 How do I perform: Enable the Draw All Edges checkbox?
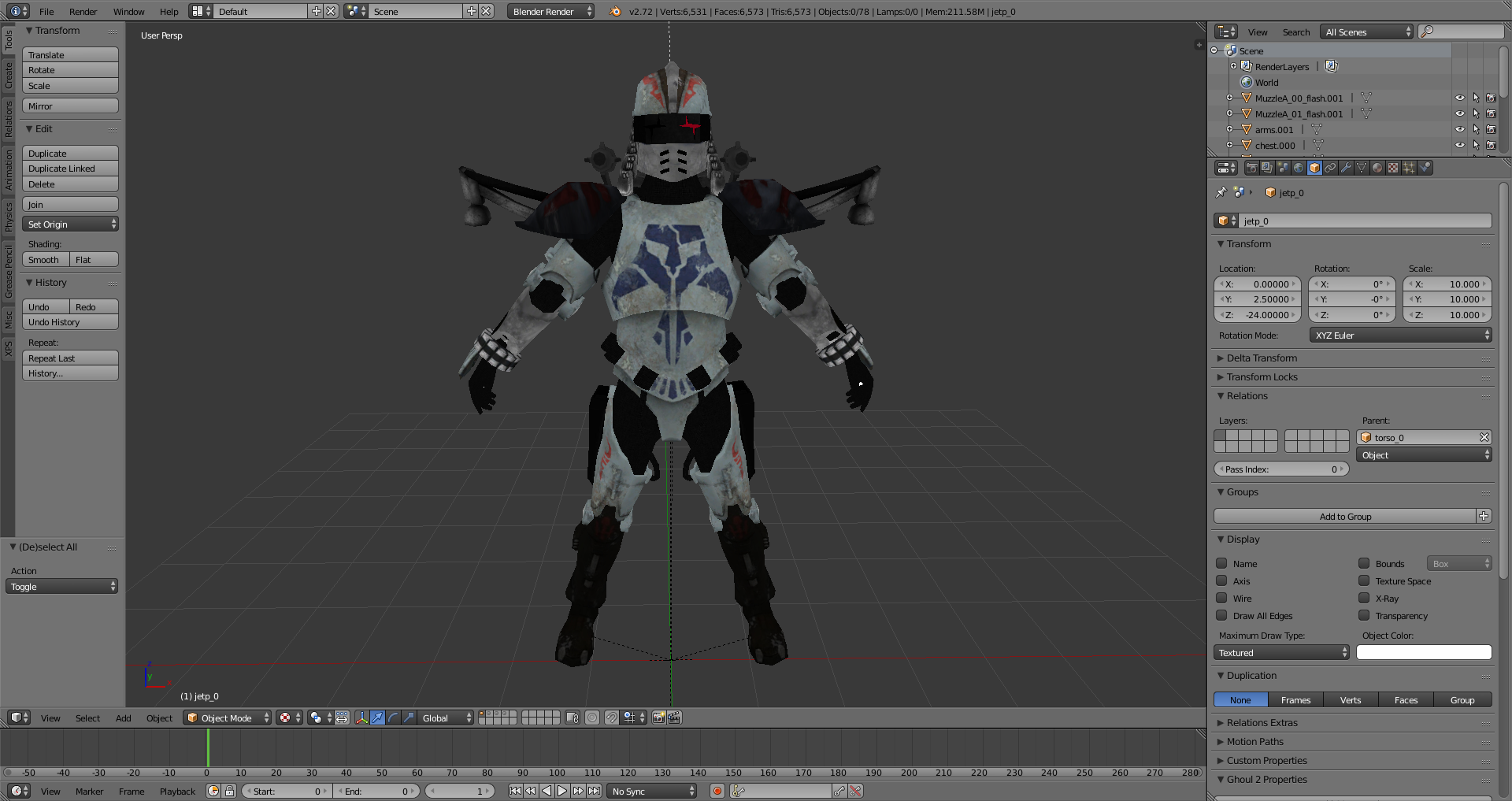[1221, 615]
